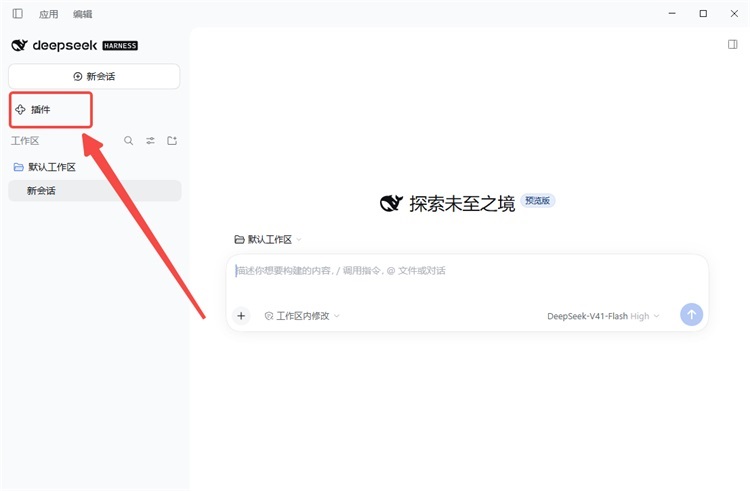Open the 插件 plugins entry
The image size is (750, 491).
click(50, 110)
